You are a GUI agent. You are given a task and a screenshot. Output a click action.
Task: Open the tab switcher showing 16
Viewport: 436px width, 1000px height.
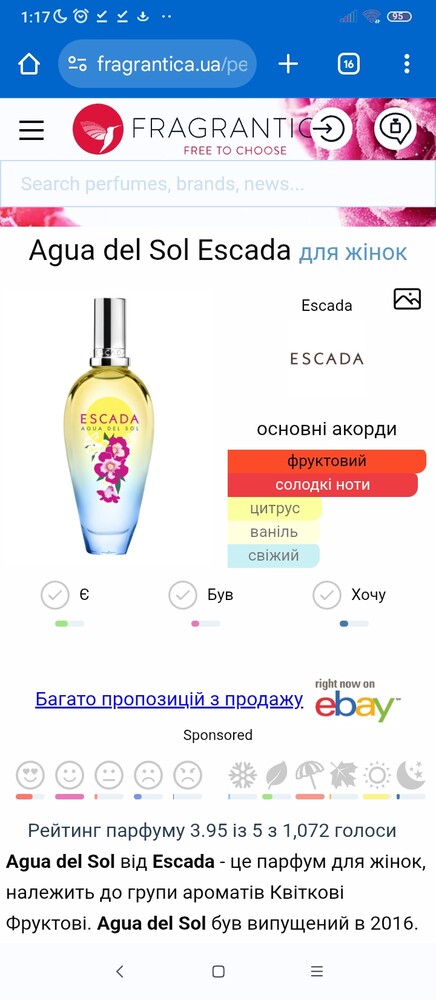(349, 64)
